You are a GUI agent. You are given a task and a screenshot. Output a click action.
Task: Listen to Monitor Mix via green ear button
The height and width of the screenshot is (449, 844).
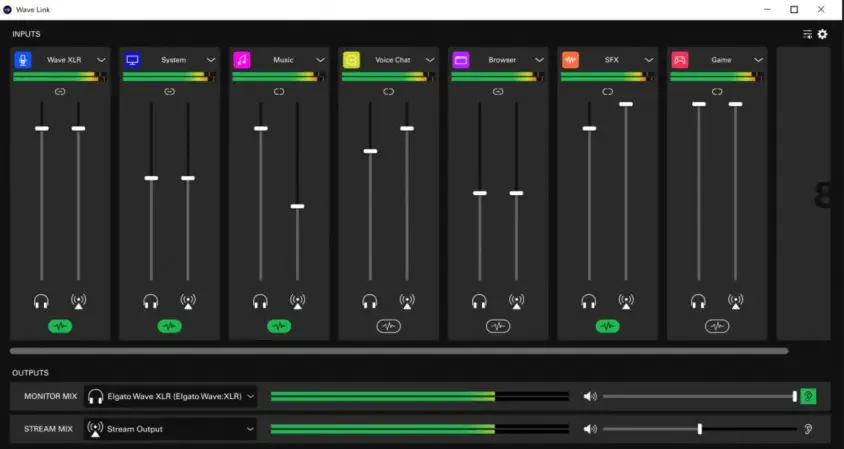tap(808, 396)
